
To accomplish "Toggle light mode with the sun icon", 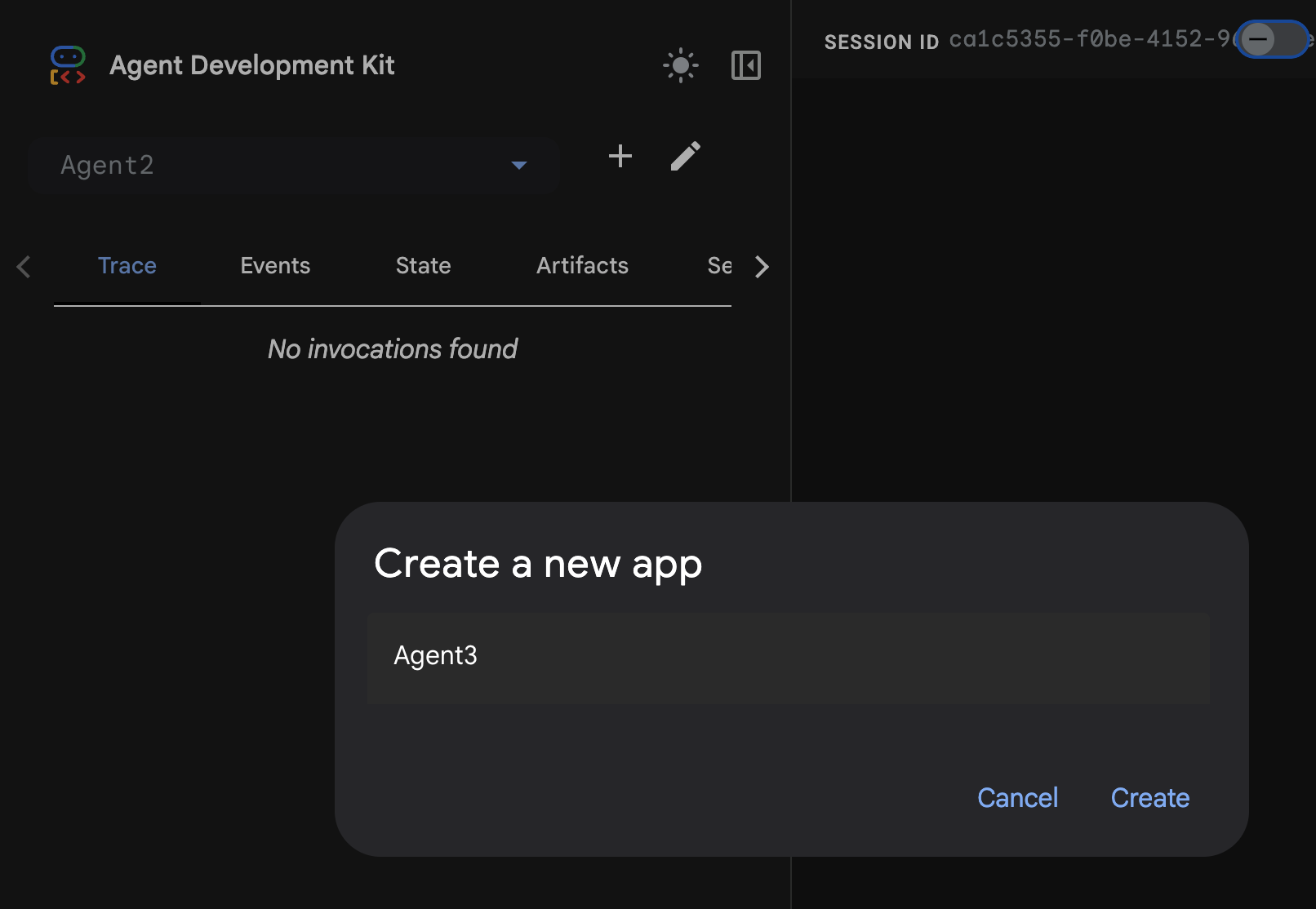I will click(680, 65).
